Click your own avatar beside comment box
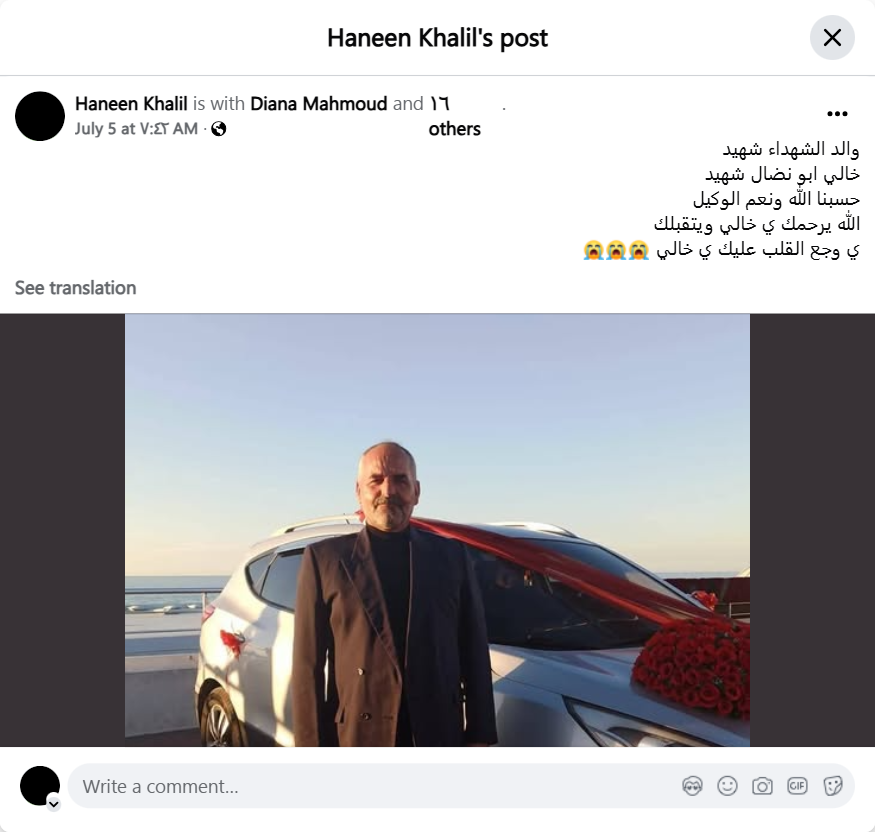 40,786
